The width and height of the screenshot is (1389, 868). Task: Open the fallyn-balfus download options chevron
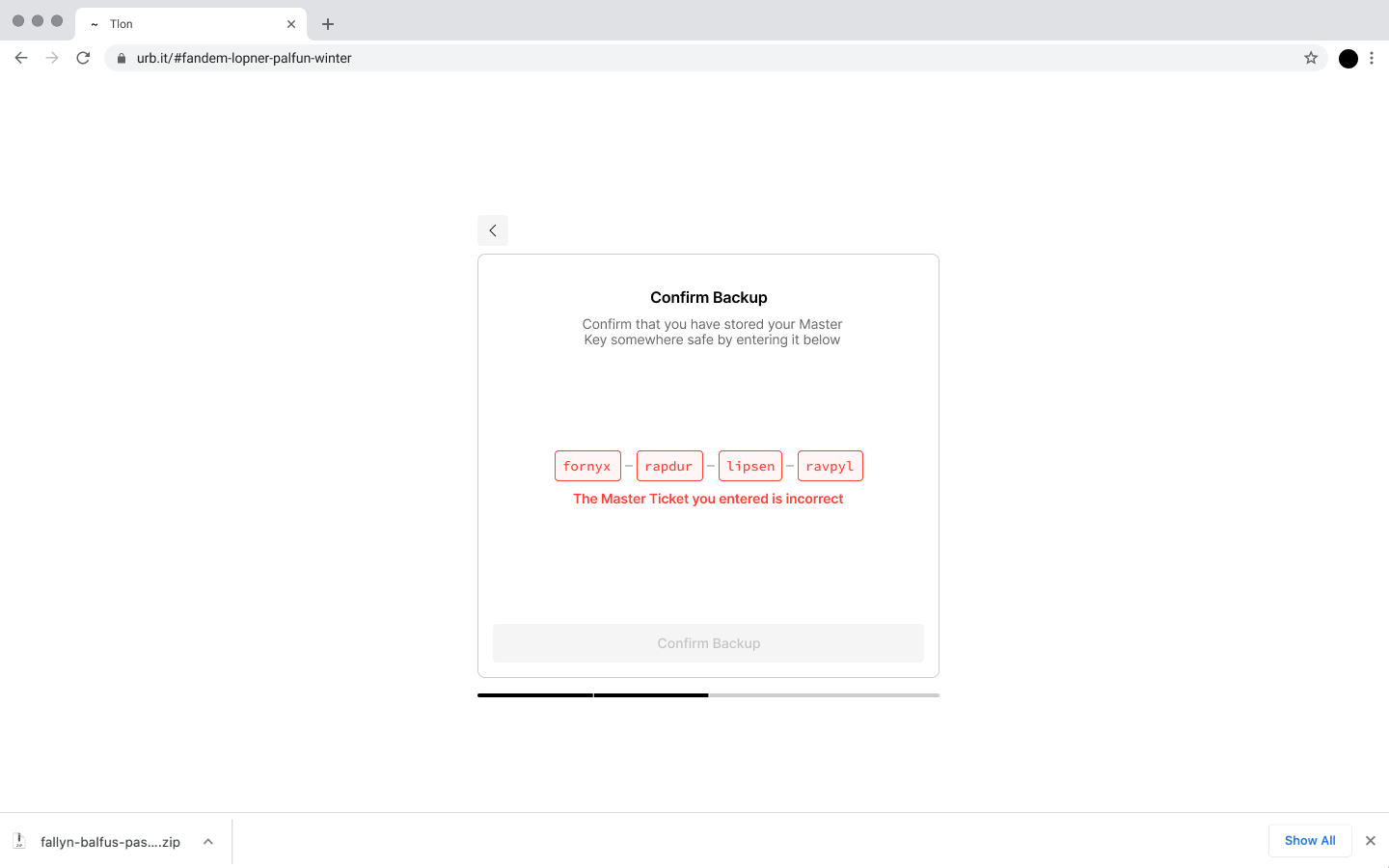[x=207, y=840]
